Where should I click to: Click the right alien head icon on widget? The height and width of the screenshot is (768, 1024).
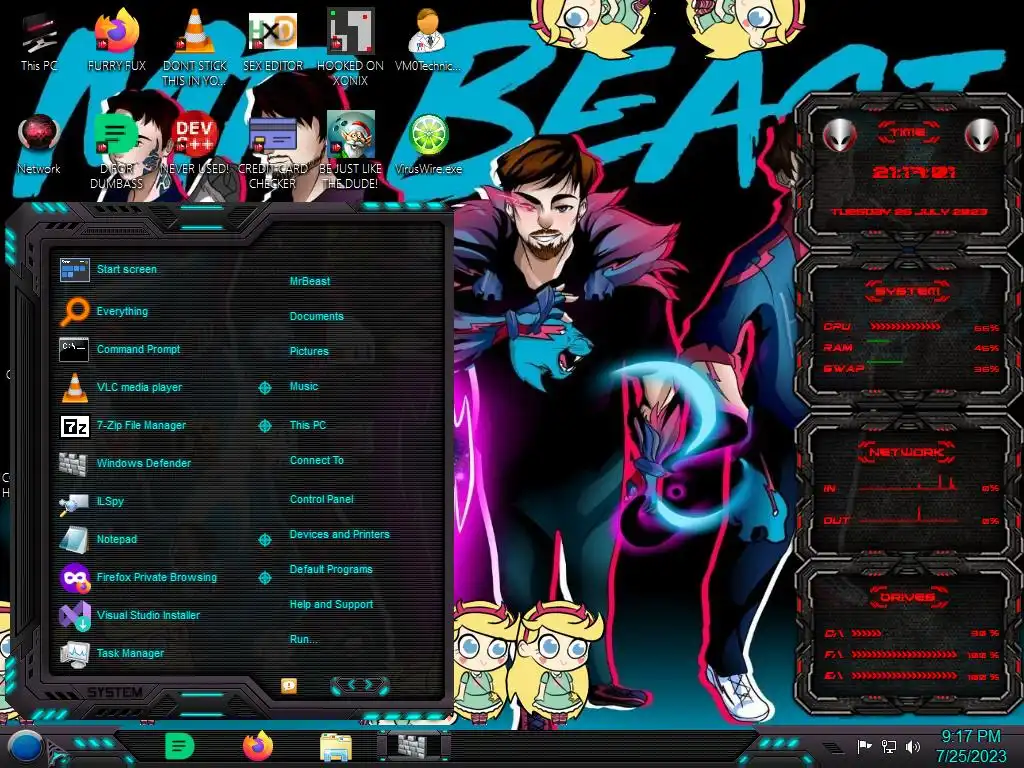pos(982,135)
